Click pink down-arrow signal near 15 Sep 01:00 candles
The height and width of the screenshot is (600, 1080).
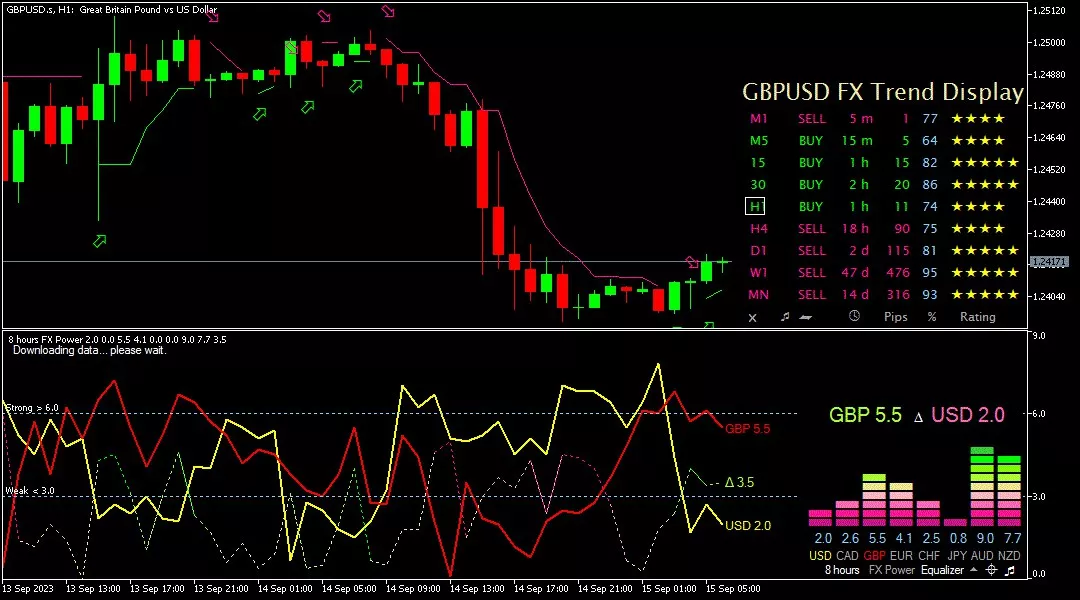pyautogui.click(x=692, y=262)
